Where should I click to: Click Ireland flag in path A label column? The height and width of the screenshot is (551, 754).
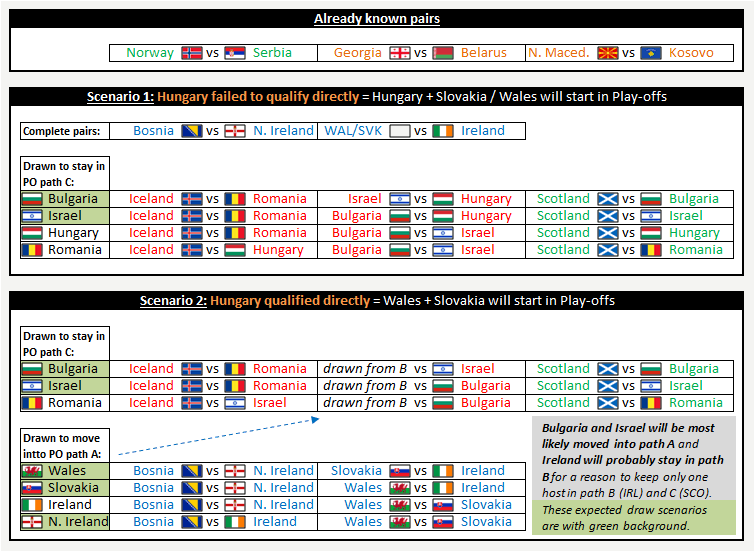(x=32, y=505)
